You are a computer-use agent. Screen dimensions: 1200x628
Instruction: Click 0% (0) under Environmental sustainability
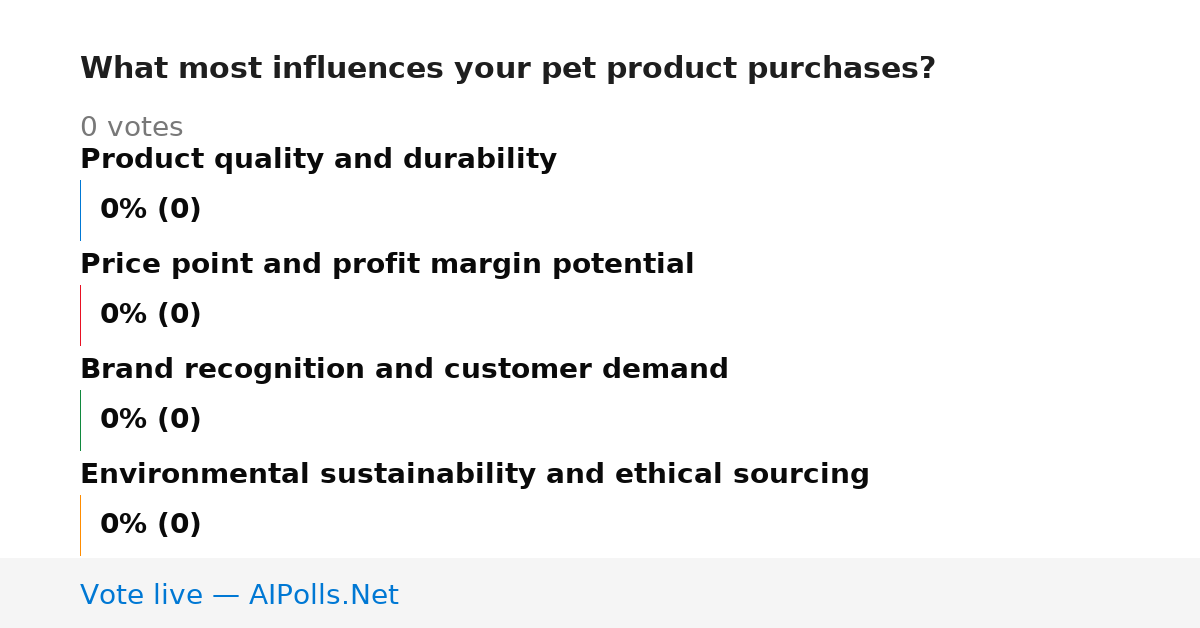151,525
